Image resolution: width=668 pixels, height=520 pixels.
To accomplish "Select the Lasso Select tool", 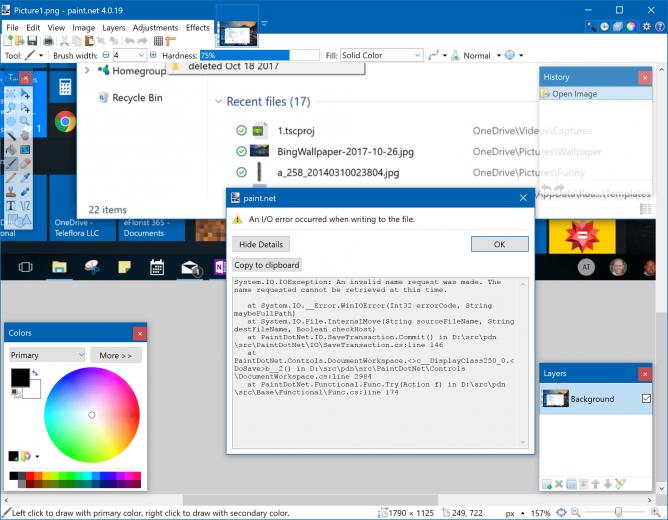I will pyautogui.click(x=11, y=108).
